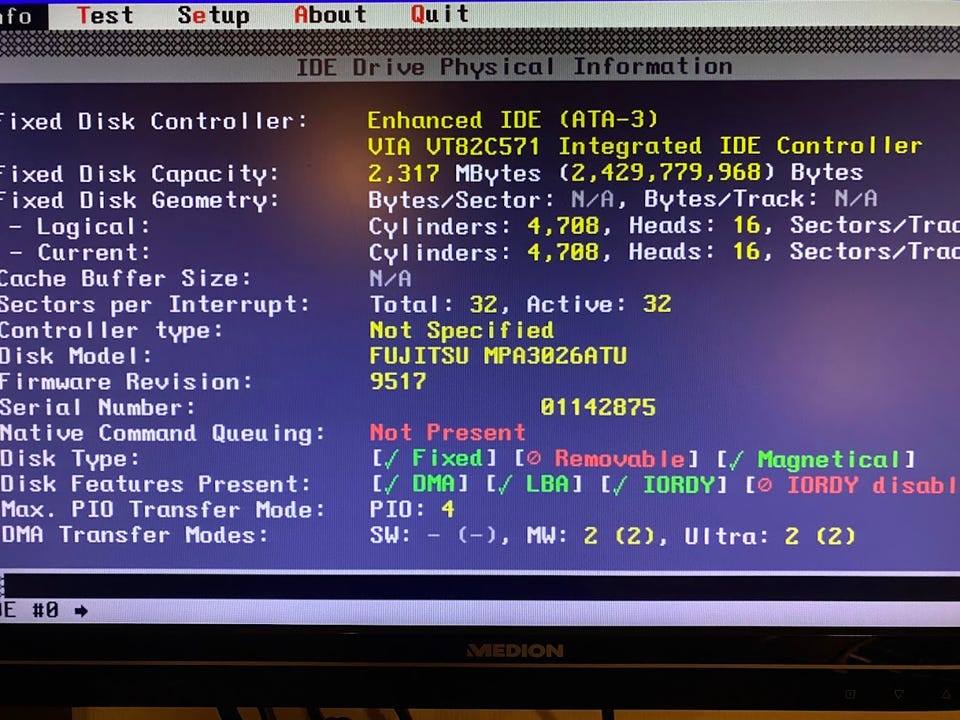Viewport: 960px width, 720px height.
Task: Click the Firmware Revision label
Action: coord(126,381)
